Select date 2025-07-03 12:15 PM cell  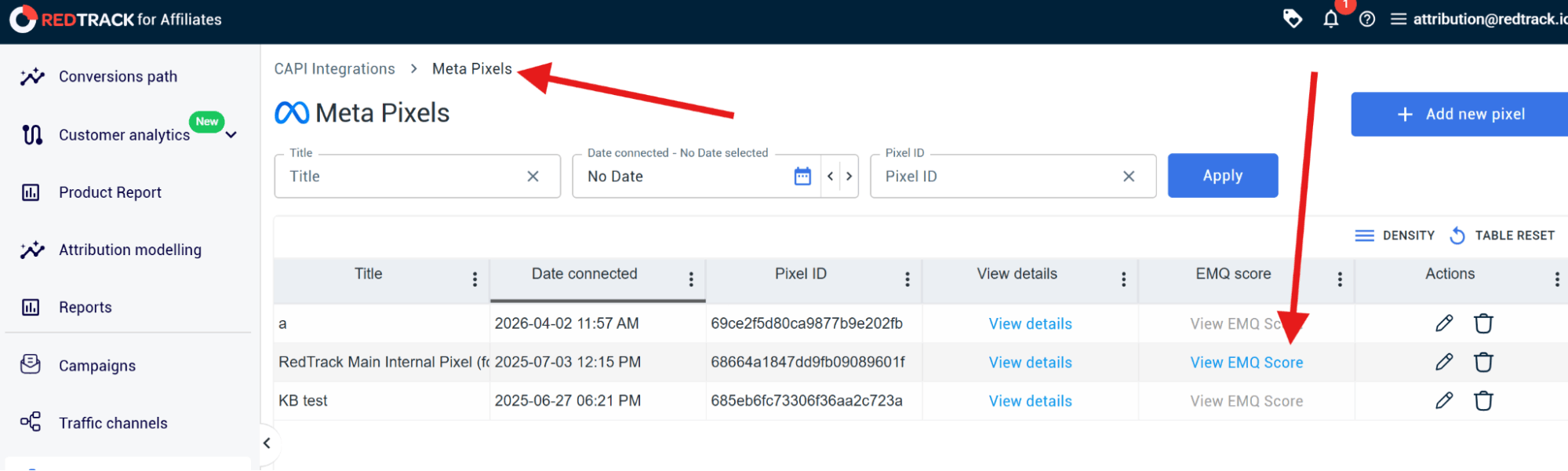tap(568, 362)
